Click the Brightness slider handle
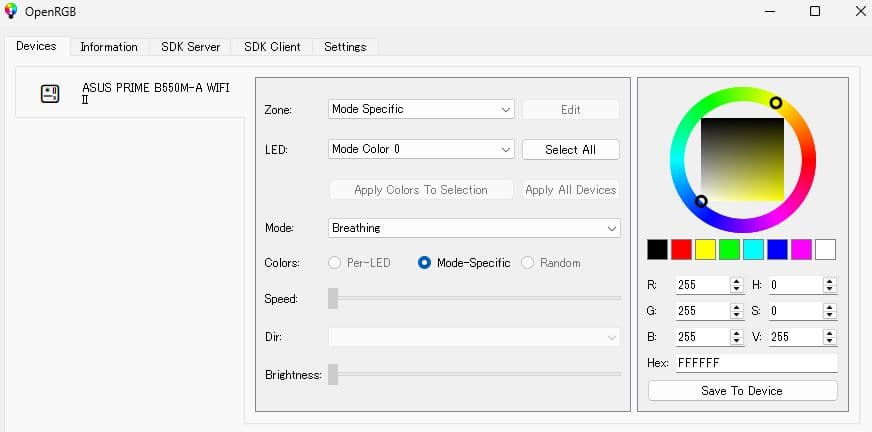Viewport: 872px width, 432px height. click(333, 374)
